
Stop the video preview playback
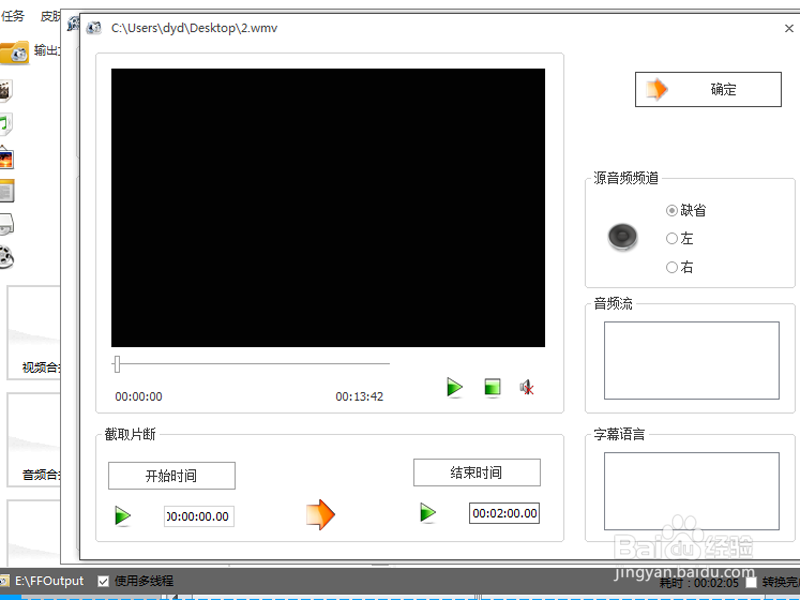[492, 387]
